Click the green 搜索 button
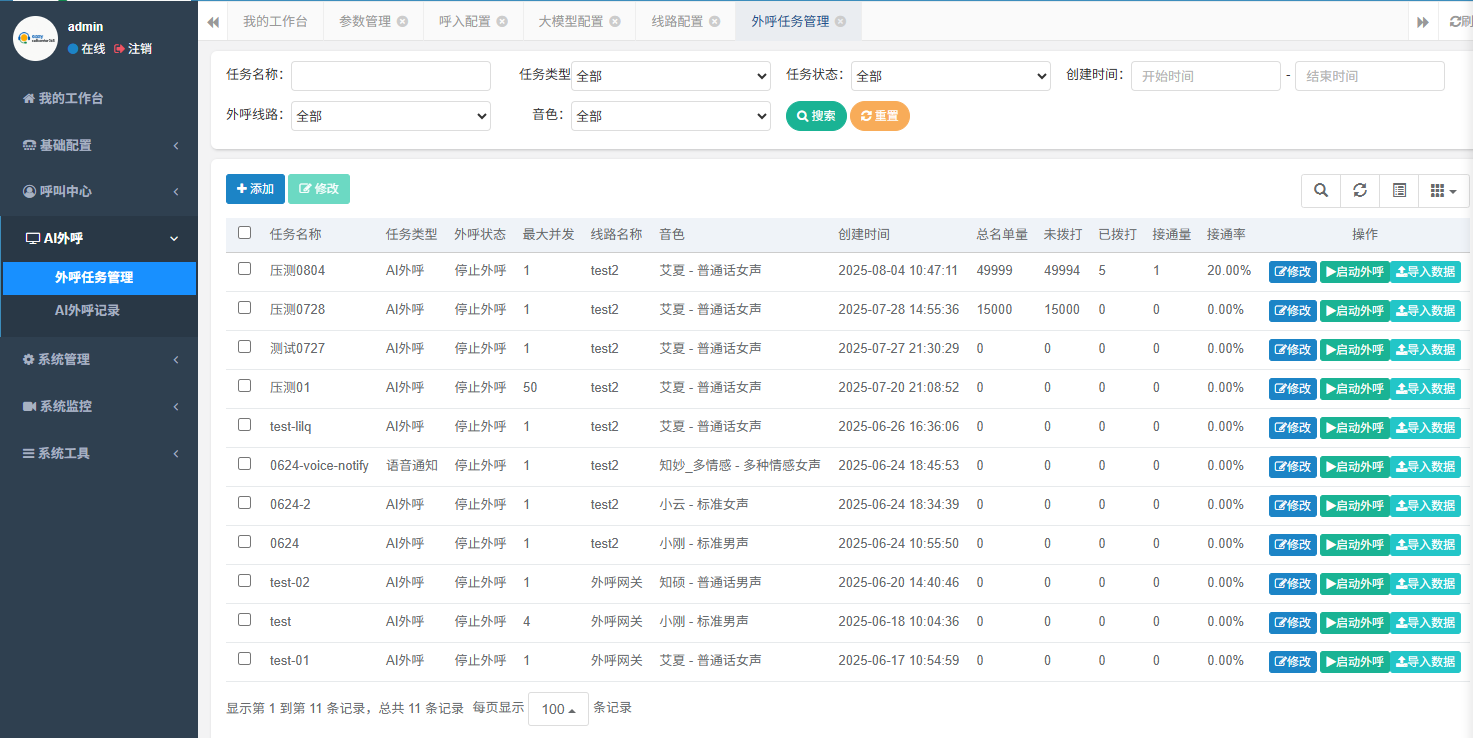This screenshot has height=738, width=1473. click(x=816, y=116)
